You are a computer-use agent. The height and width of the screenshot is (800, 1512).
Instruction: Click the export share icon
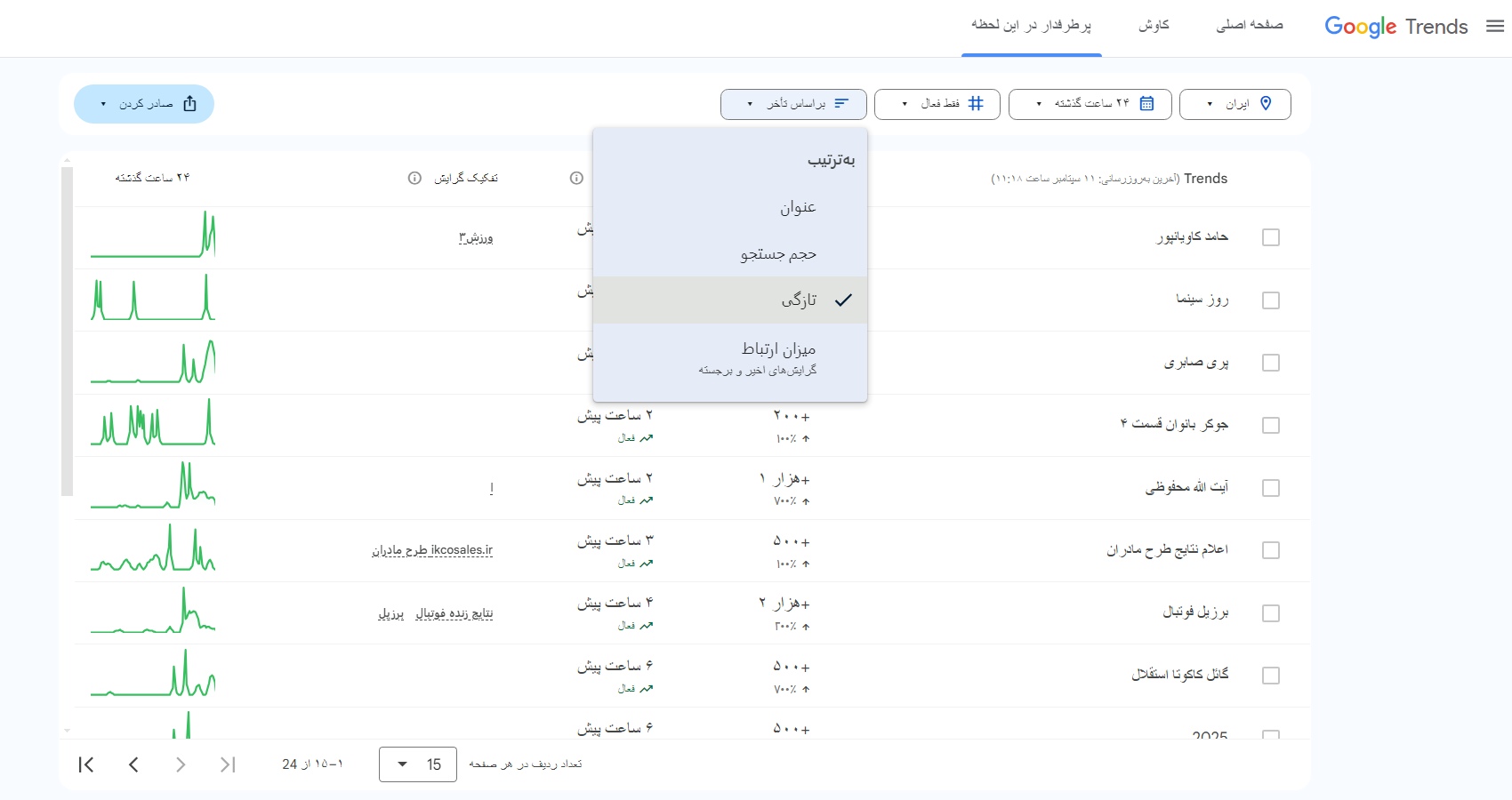pyautogui.click(x=189, y=104)
